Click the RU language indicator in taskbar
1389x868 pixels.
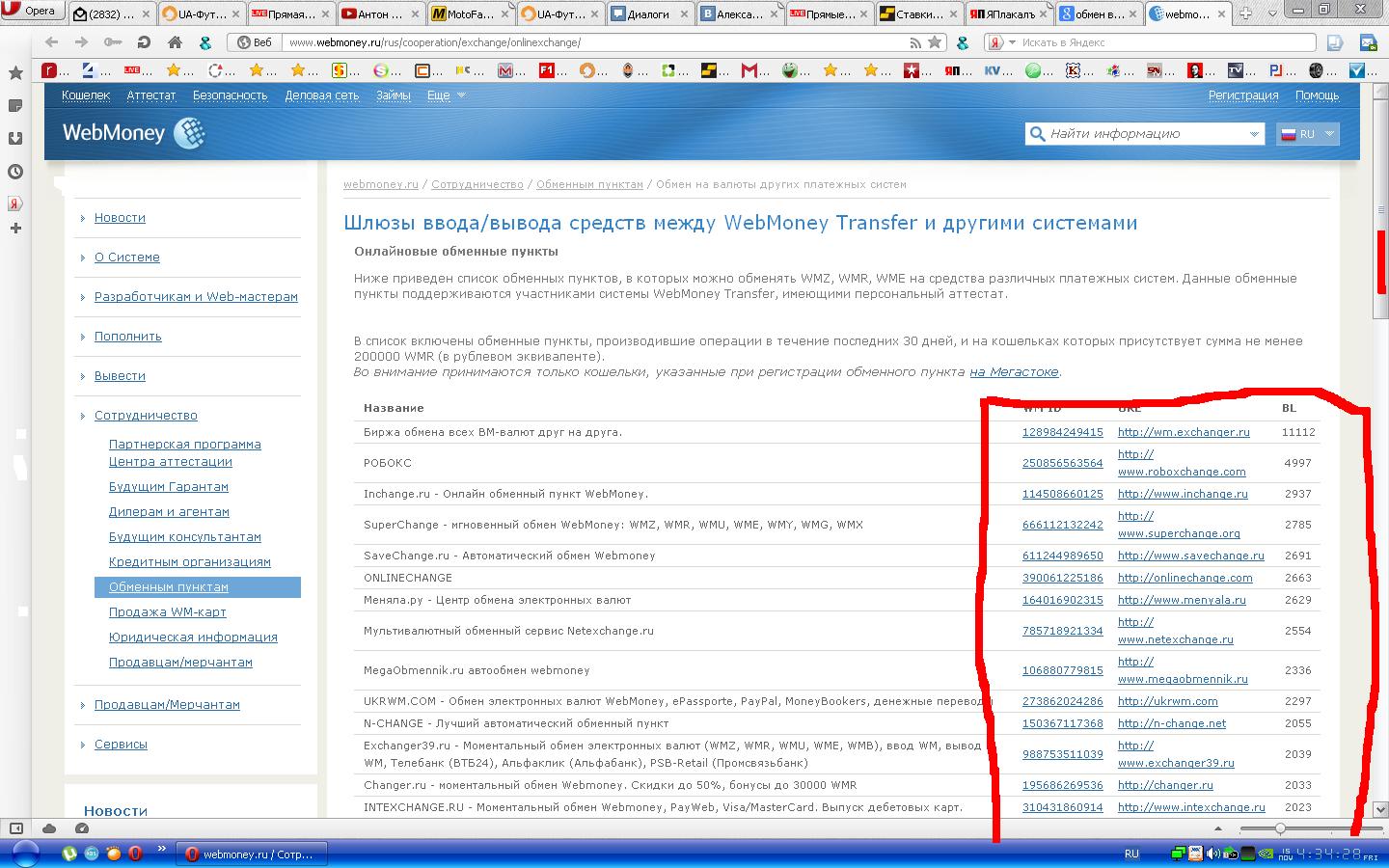1132,854
